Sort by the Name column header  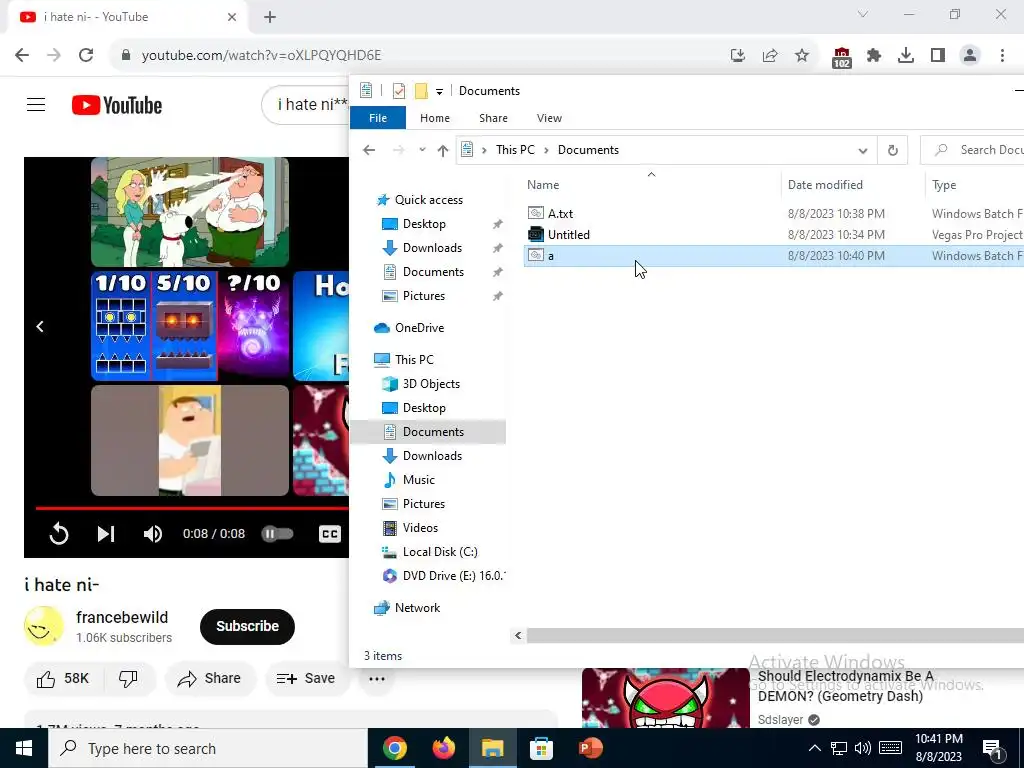[x=543, y=185]
